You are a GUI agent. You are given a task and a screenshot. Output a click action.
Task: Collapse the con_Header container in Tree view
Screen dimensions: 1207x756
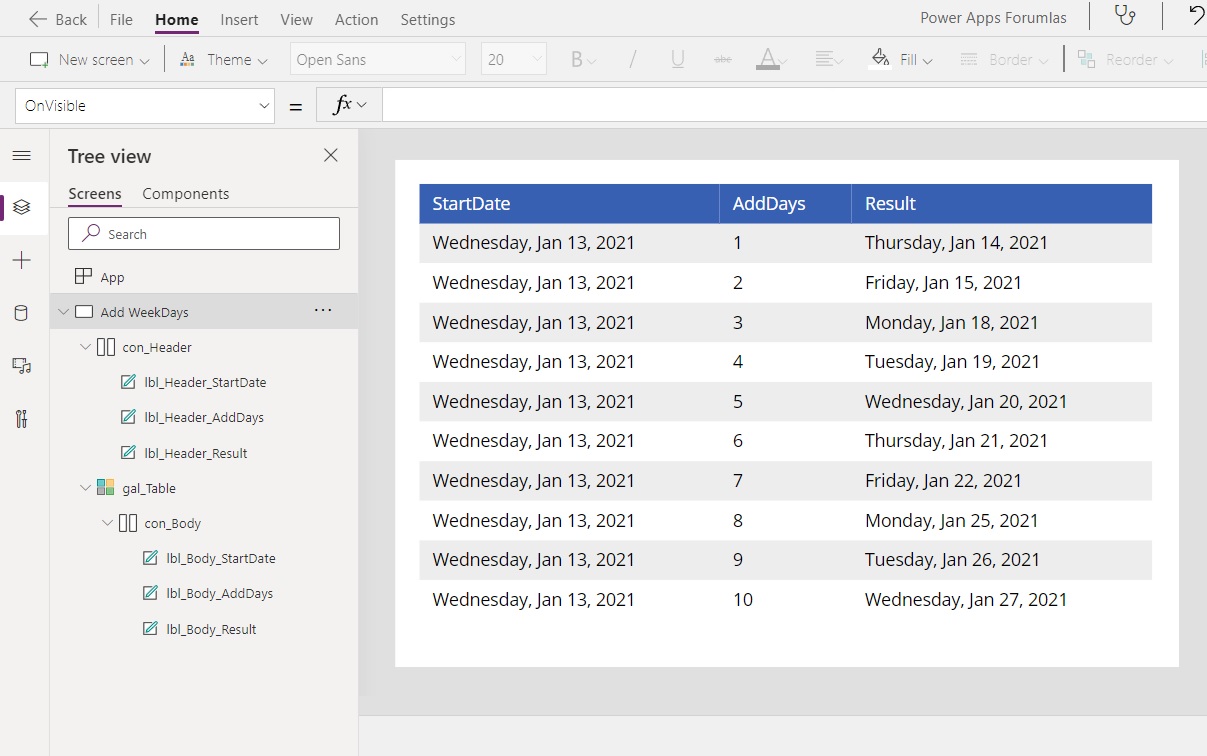86,346
